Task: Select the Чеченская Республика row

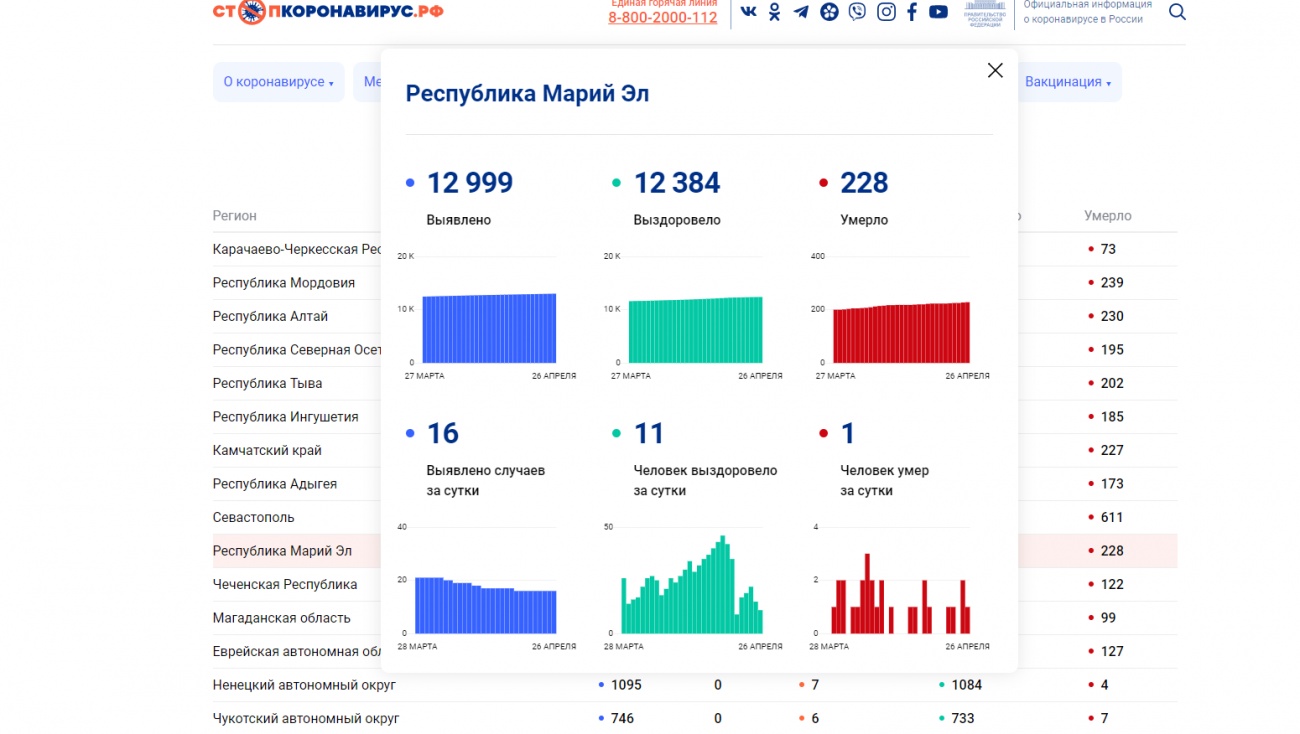Action: pos(285,584)
